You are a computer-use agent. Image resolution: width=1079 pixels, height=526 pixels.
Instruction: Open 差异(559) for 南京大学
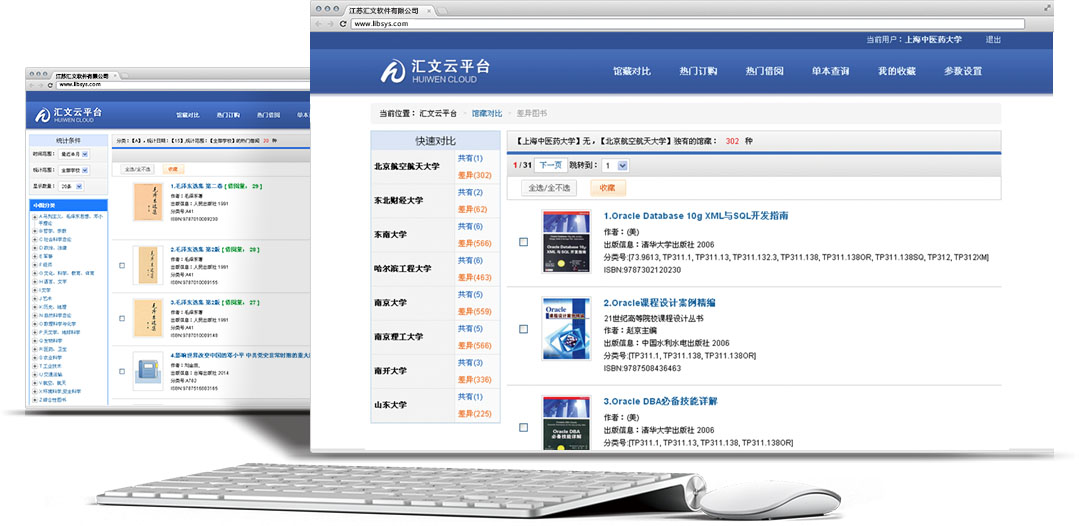pyautogui.click(x=475, y=311)
